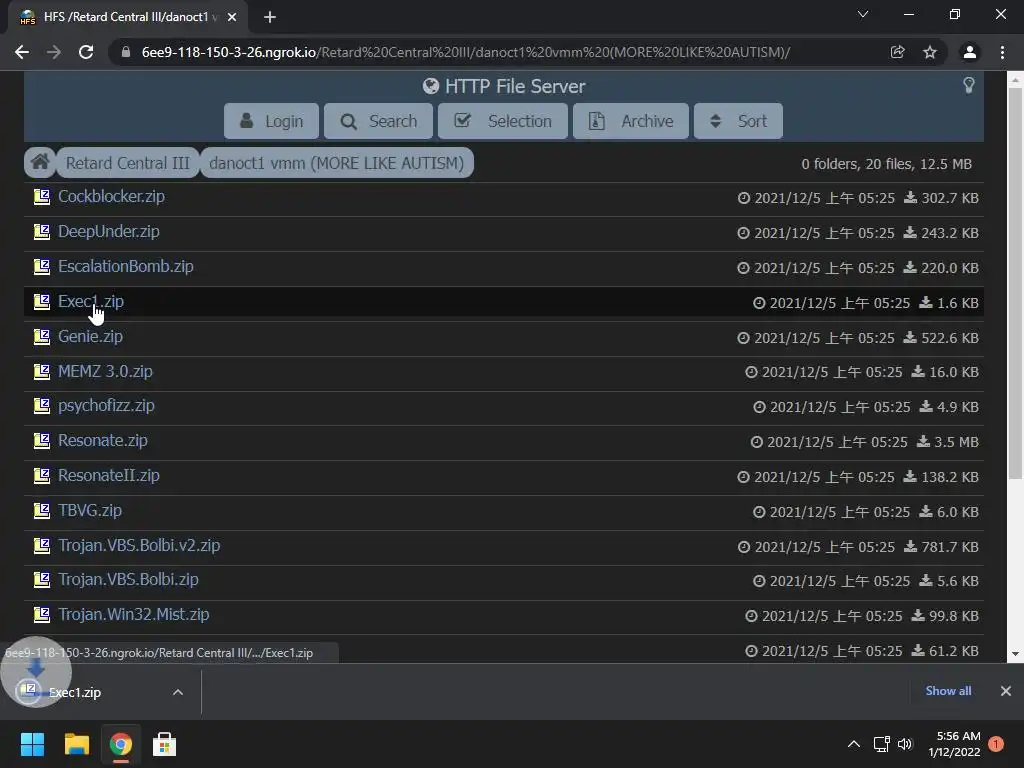Screen dimensions: 1024x768
Task: Open Microsoft Store from taskbar
Action: tap(164, 744)
